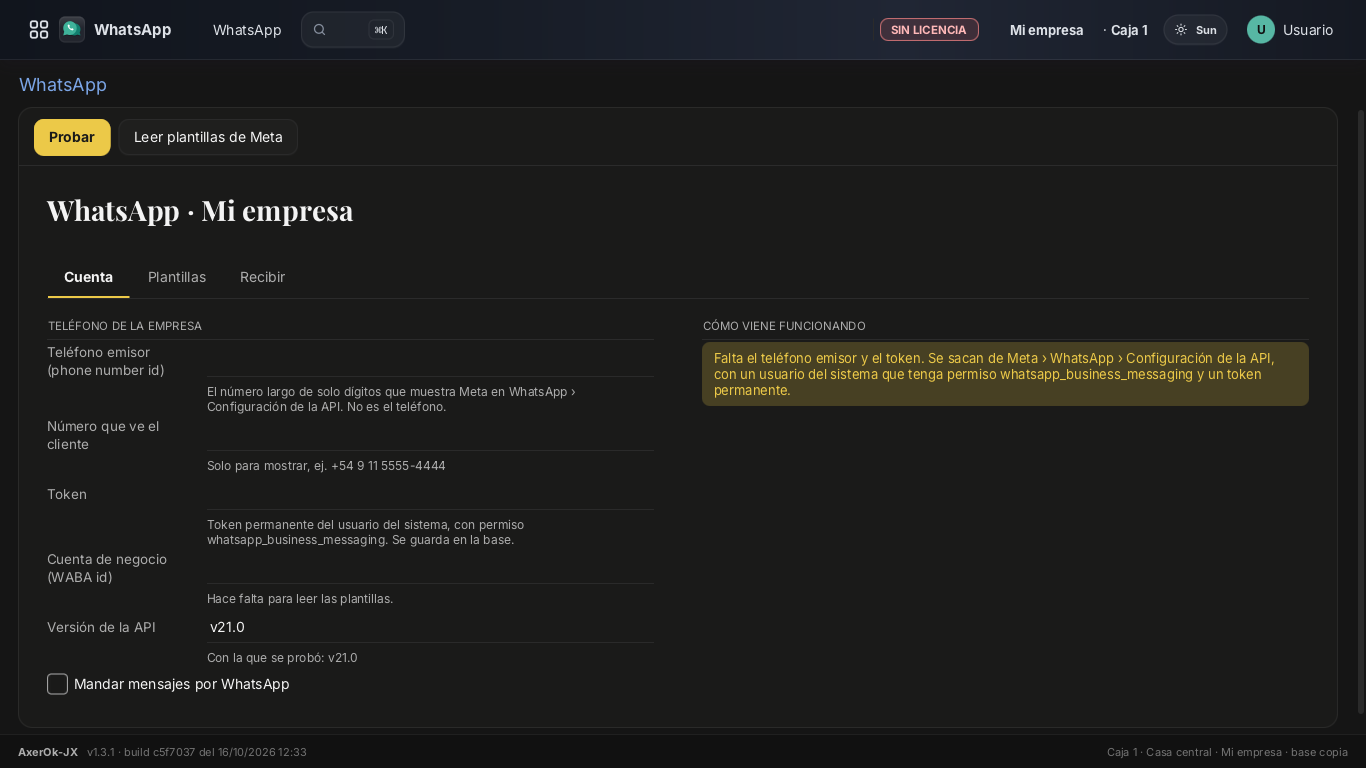1366x768 pixels.
Task: Focus the Cuenta de negocio WABA id field
Action: click(x=430, y=568)
